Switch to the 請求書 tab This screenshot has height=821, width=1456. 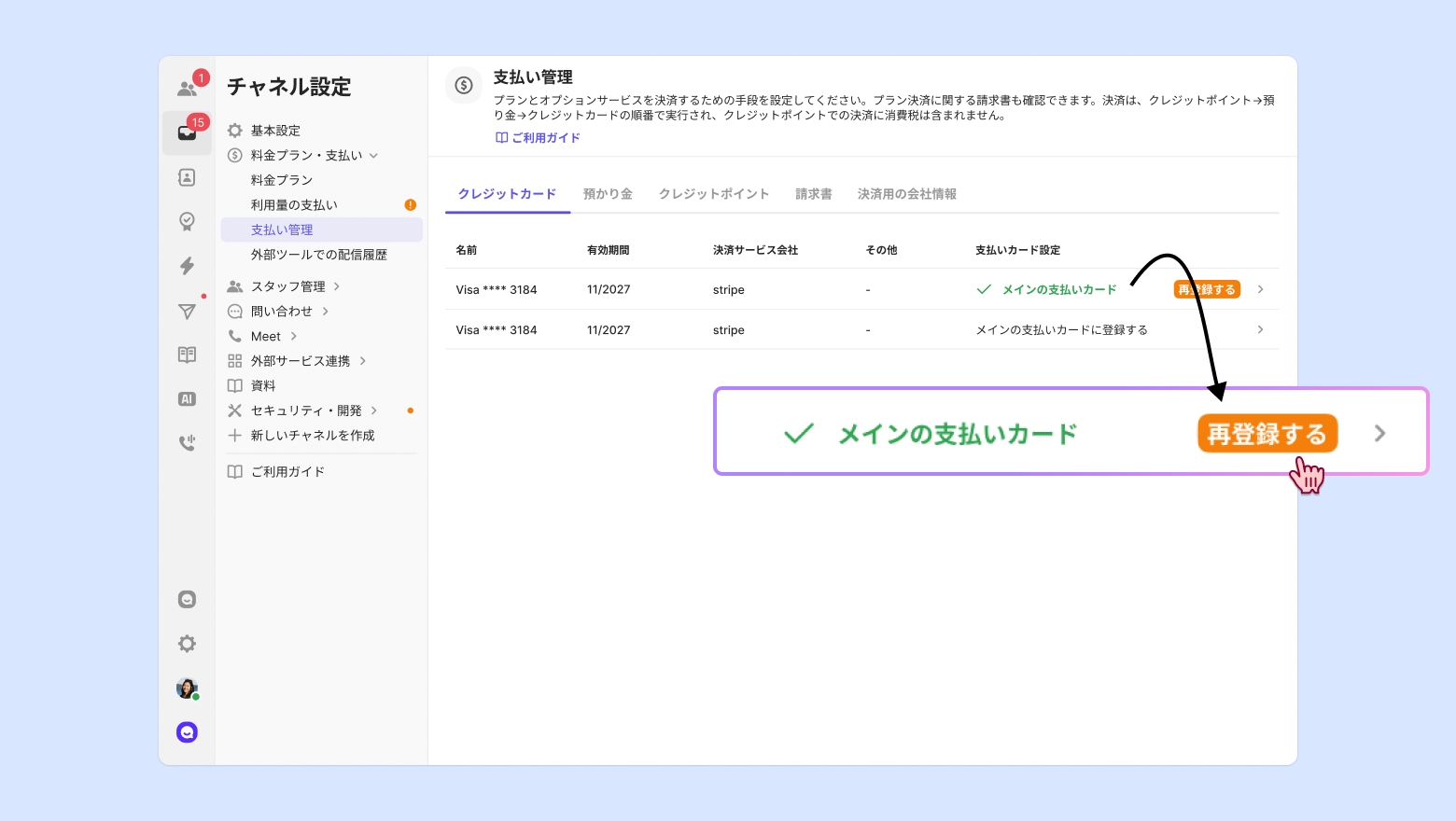[813, 194]
